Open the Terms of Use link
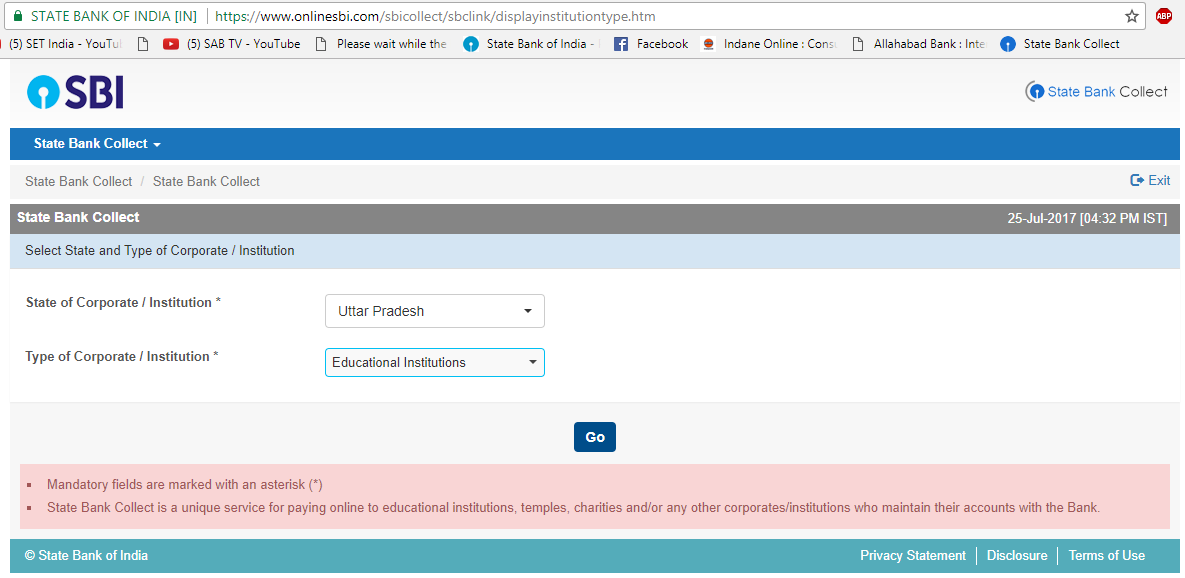The height and width of the screenshot is (578, 1185). pos(1106,555)
